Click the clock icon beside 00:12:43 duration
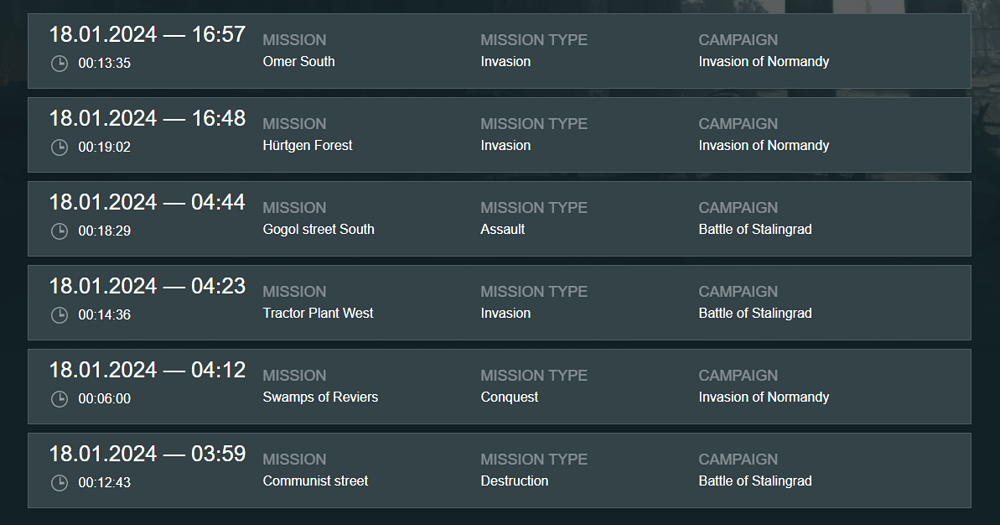Screen dimensions: 1000x525 [x=60, y=483]
